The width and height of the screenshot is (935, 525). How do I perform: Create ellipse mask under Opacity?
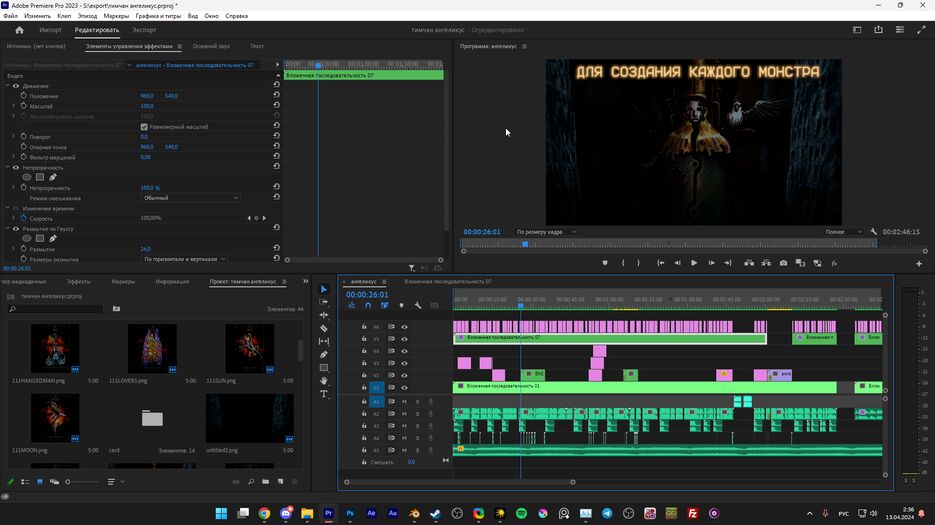(x=27, y=177)
